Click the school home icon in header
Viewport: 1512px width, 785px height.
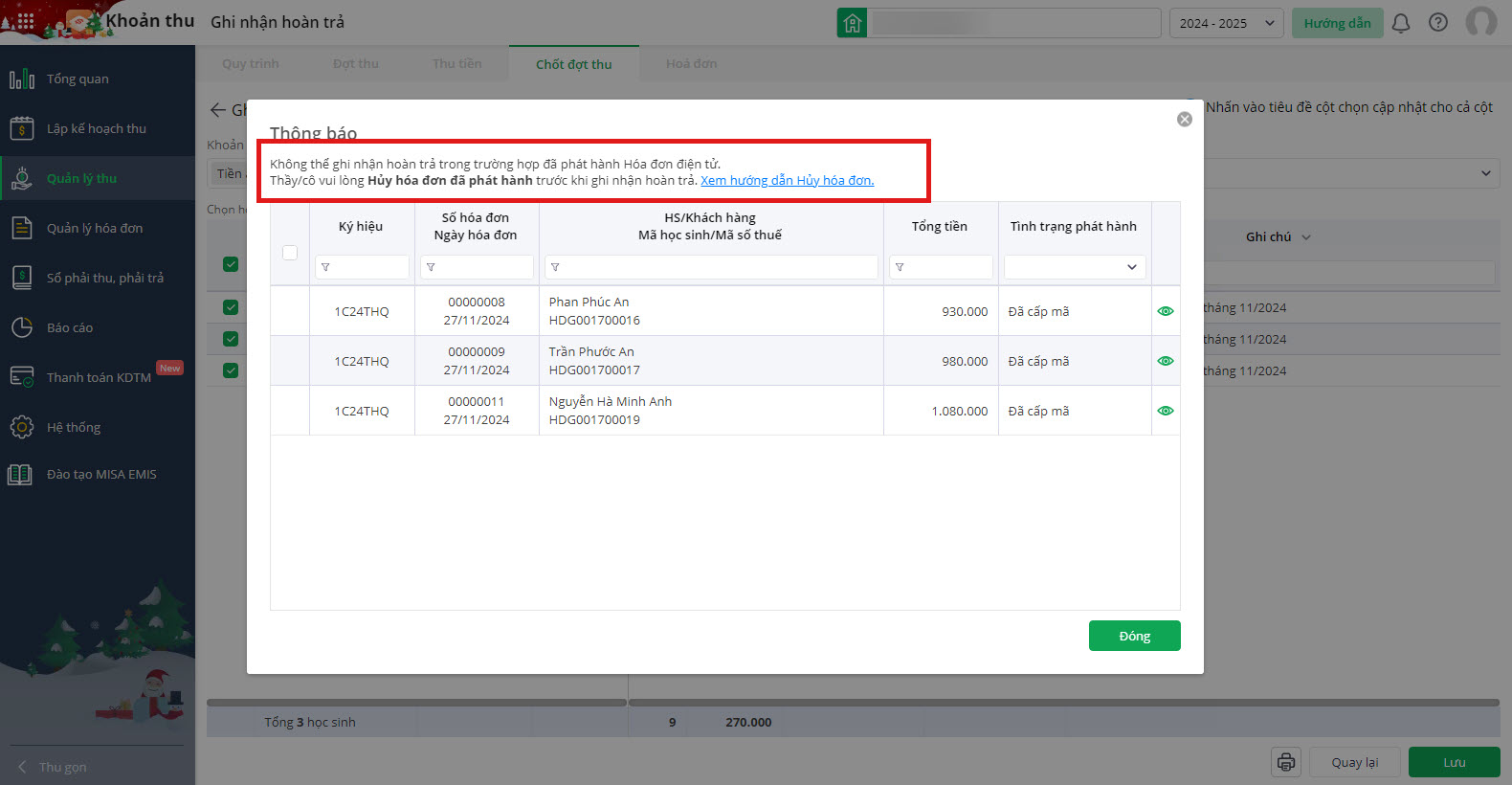(x=852, y=23)
